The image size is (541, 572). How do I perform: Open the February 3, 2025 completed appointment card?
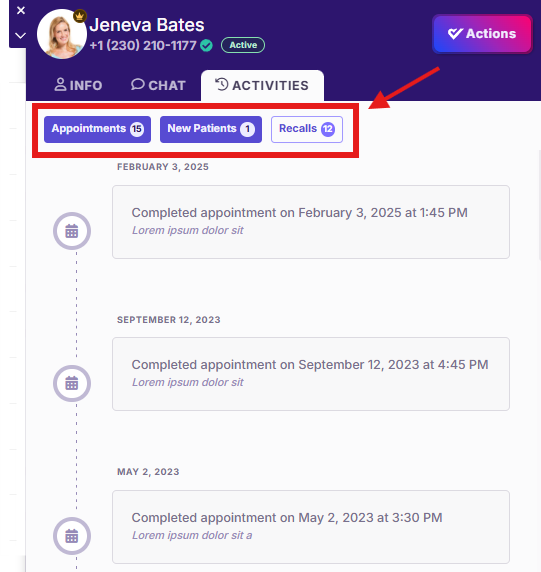(311, 222)
